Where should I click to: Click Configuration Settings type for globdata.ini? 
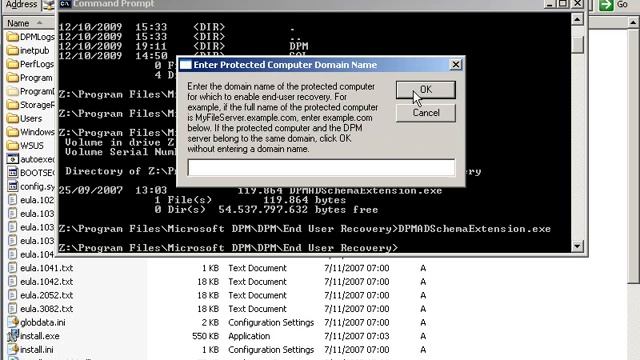pos(271,322)
